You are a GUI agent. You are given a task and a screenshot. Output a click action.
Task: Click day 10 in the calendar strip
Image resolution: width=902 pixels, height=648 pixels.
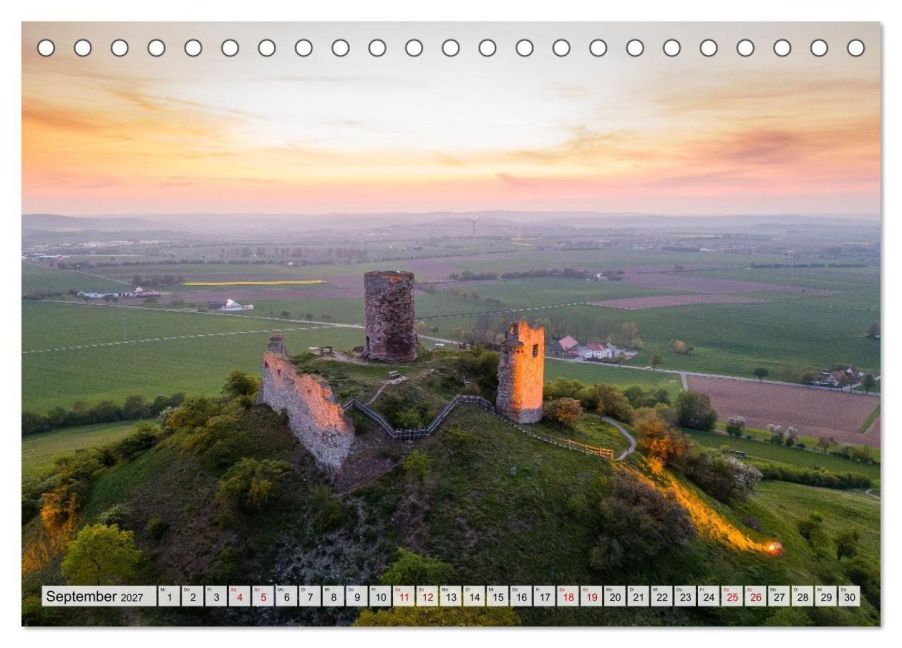tap(380, 596)
